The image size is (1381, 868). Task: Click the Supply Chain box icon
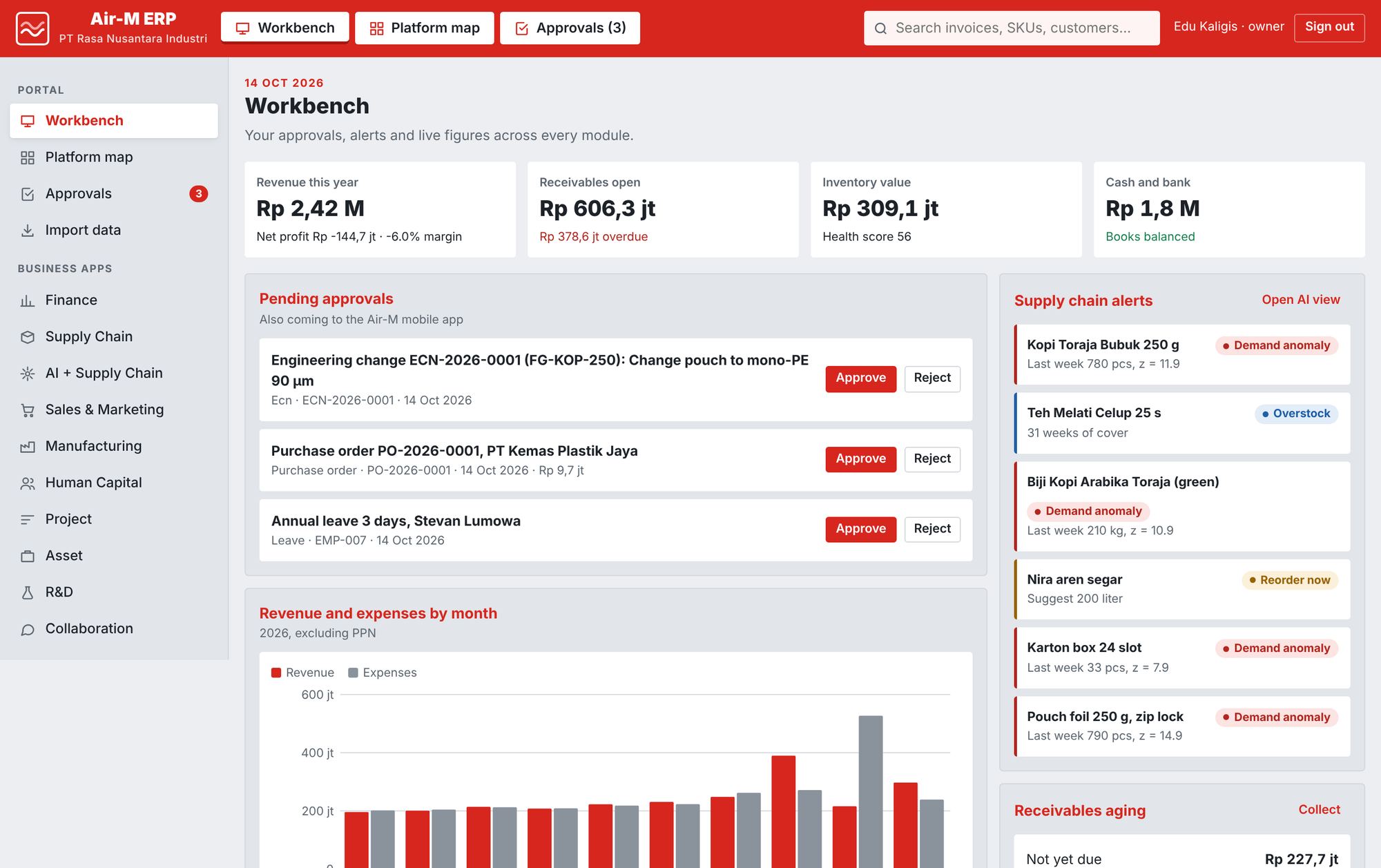coord(28,337)
